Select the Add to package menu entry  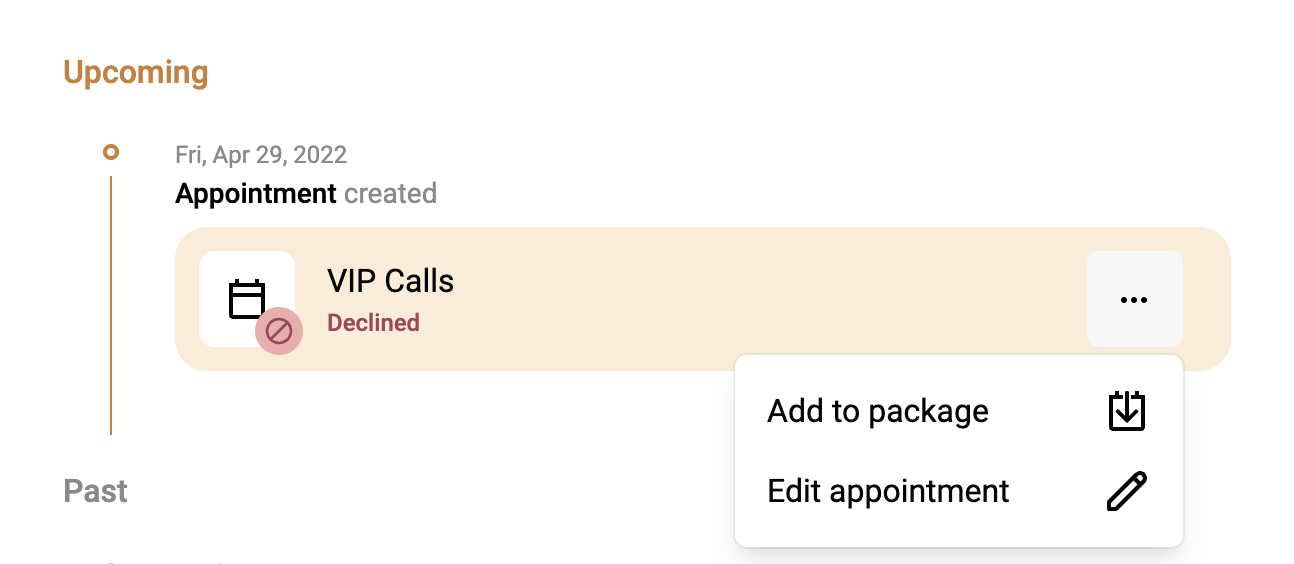[x=958, y=411]
